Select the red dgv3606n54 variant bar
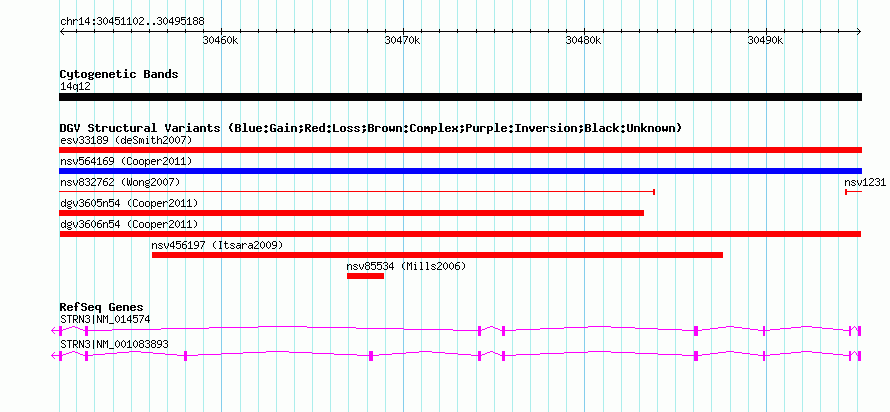890x412 pixels. (x=460, y=234)
